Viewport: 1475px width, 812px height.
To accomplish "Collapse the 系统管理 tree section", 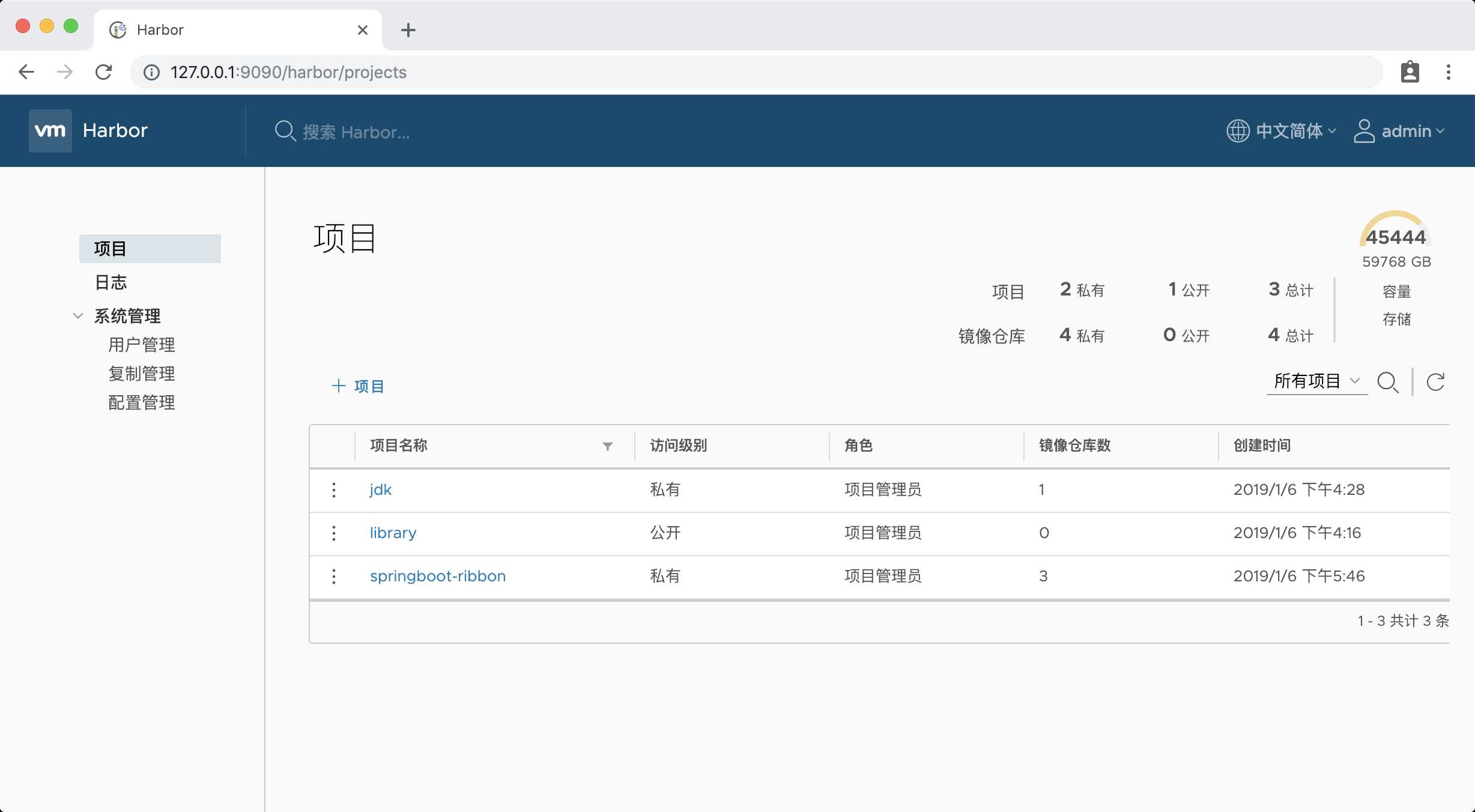I will coord(77,316).
